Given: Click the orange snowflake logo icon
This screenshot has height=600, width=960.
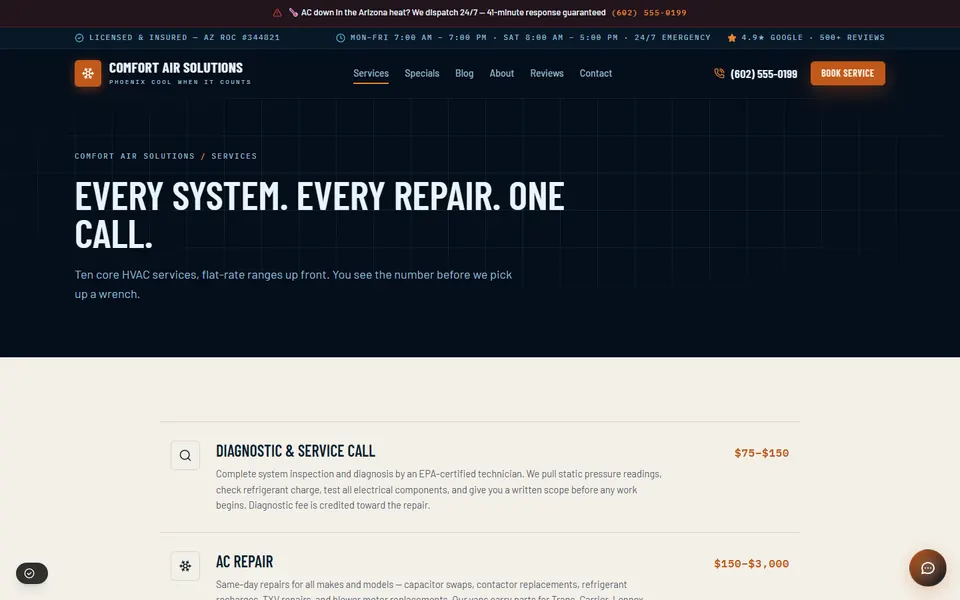Looking at the screenshot, I should click(88, 73).
